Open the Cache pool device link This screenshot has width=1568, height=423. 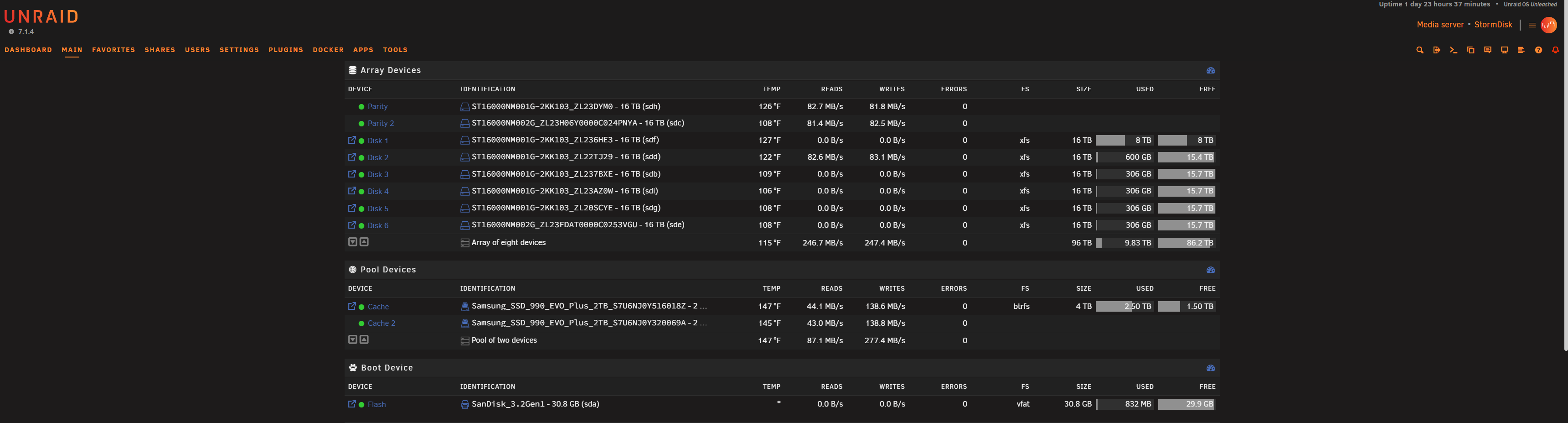[378, 307]
